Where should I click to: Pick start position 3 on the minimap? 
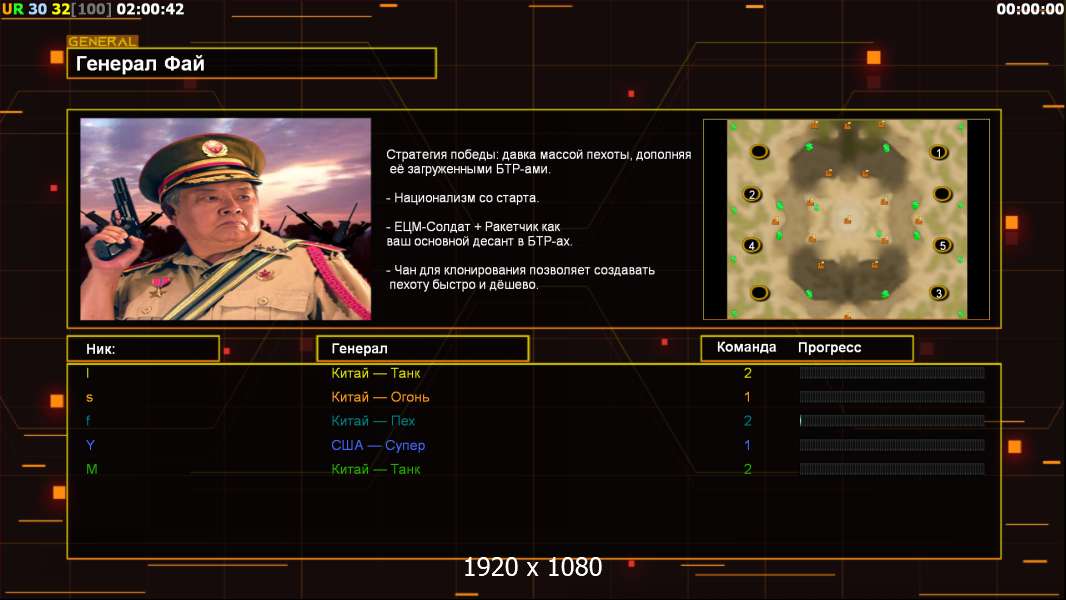[939, 294]
